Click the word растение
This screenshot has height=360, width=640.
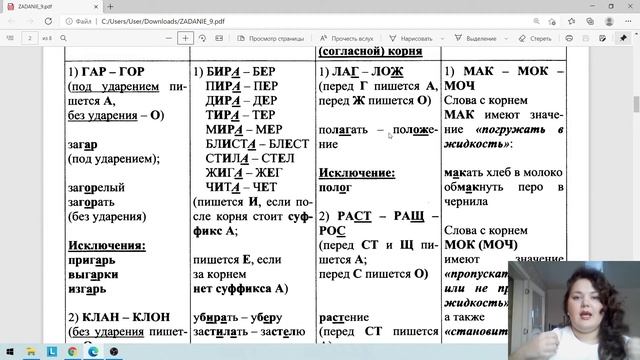[x=344, y=317]
